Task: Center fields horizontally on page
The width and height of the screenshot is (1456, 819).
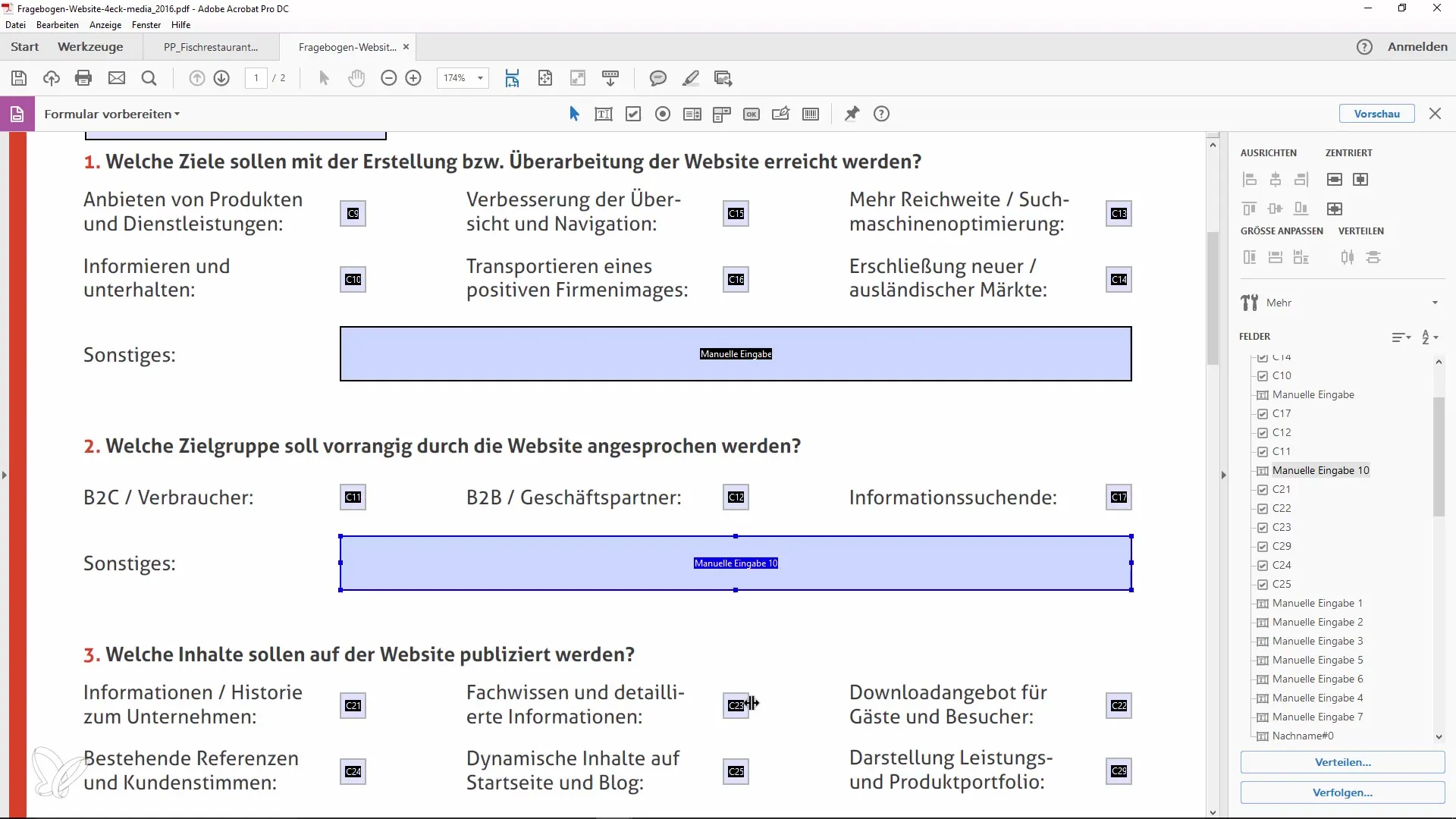Action: tap(1360, 180)
